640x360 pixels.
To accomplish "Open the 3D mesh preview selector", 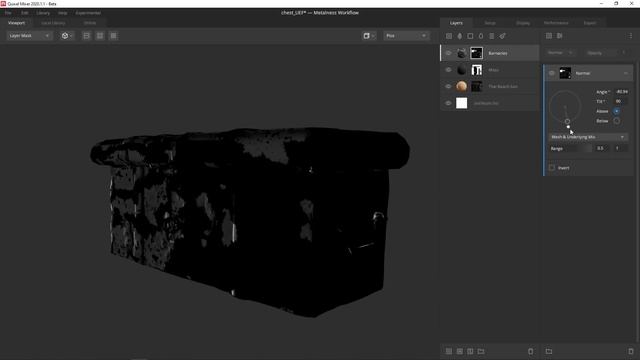I will click(x=67, y=36).
